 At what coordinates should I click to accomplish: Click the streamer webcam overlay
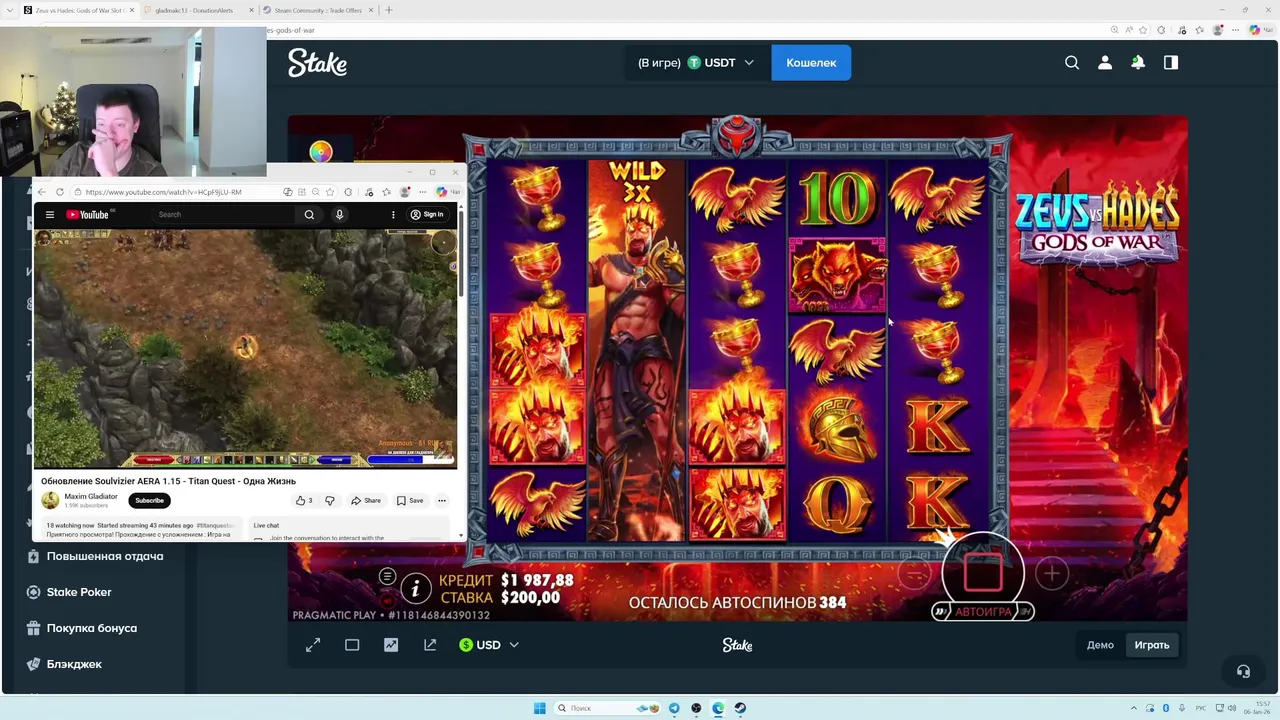133,101
